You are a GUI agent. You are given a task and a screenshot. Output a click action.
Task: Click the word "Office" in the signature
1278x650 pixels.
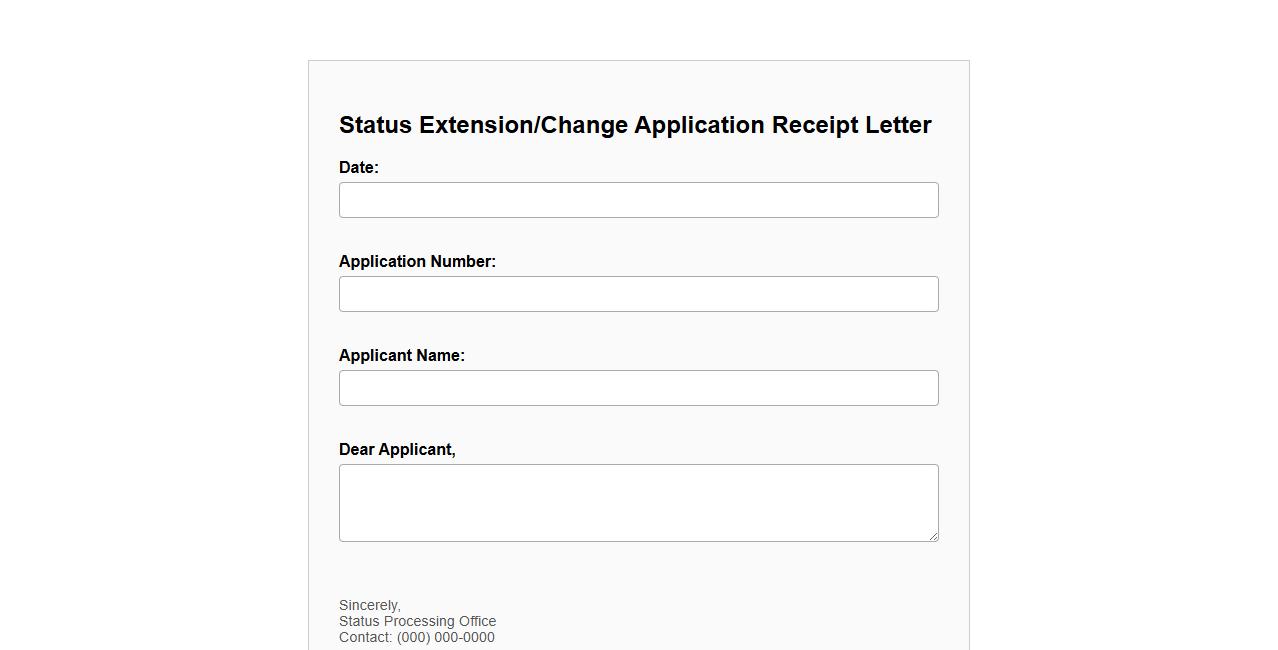477,622
